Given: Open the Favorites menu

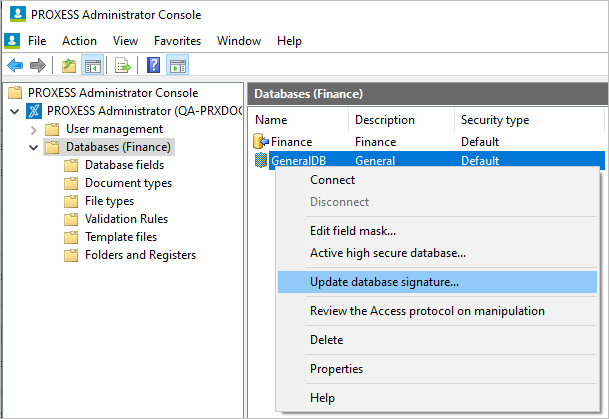Looking at the screenshot, I should tap(177, 41).
